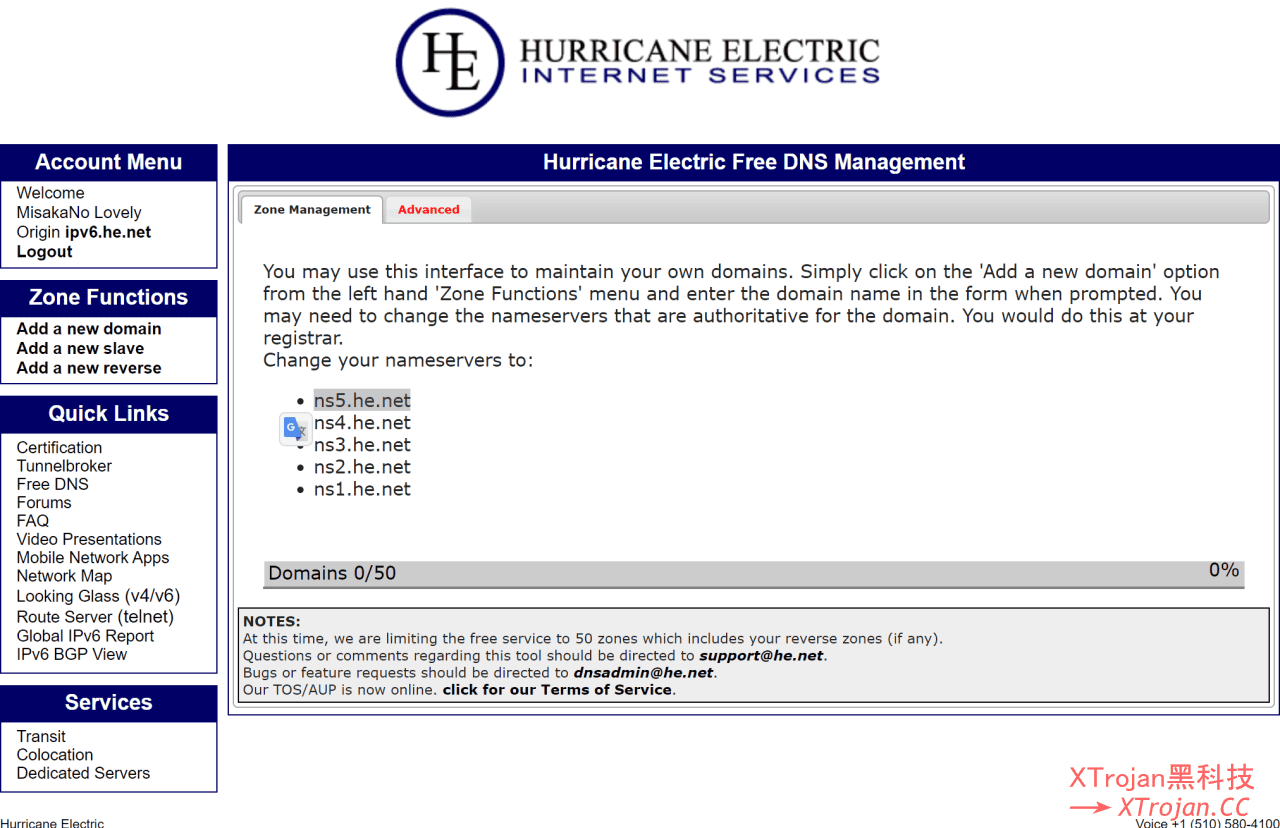Visit the Forums link
The image size is (1280, 828).
pos(44,503)
